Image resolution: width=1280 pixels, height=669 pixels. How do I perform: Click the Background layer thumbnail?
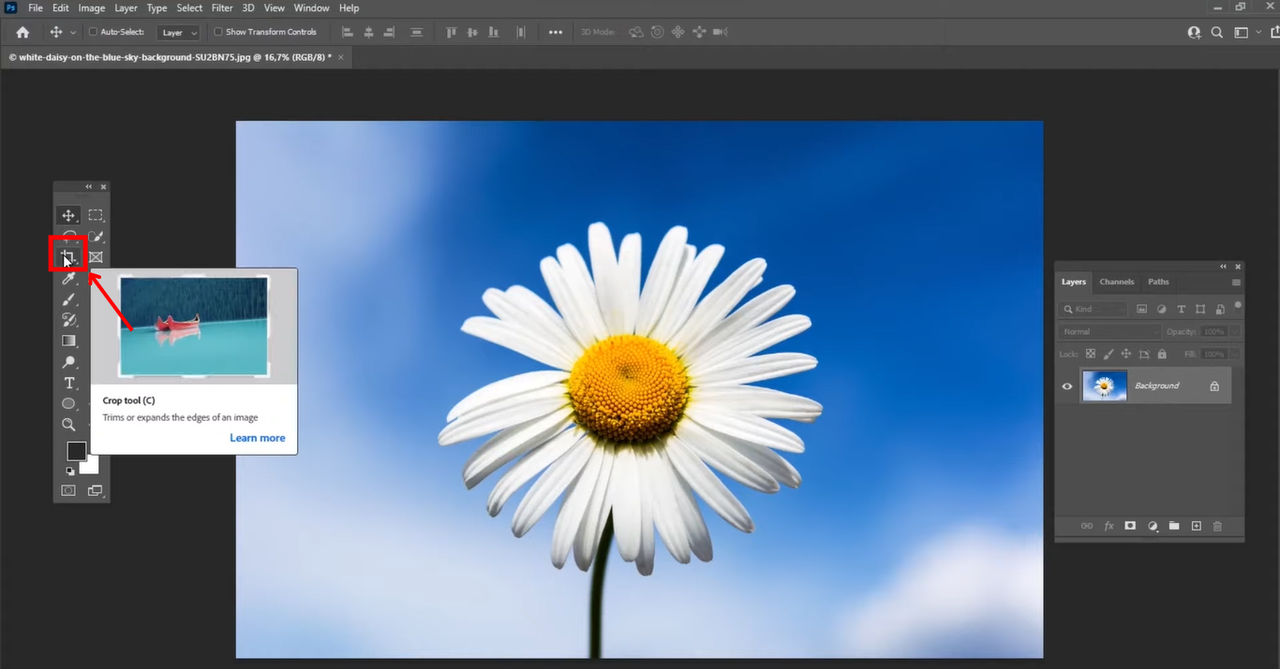[1105, 386]
